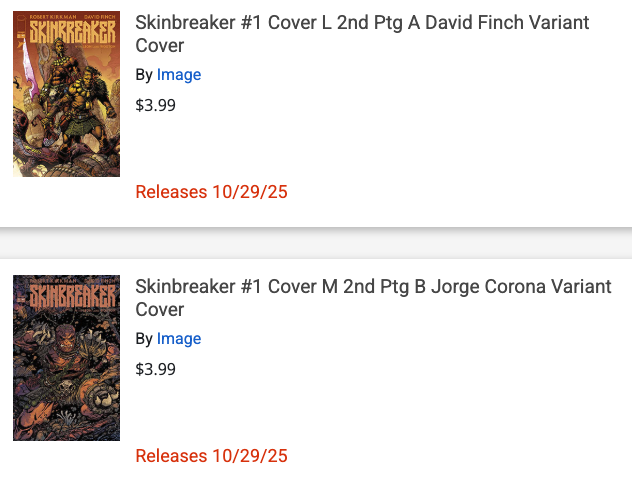The image size is (632, 482).
Task: Visit Image publisher link for Cover M
Action: pos(179,339)
